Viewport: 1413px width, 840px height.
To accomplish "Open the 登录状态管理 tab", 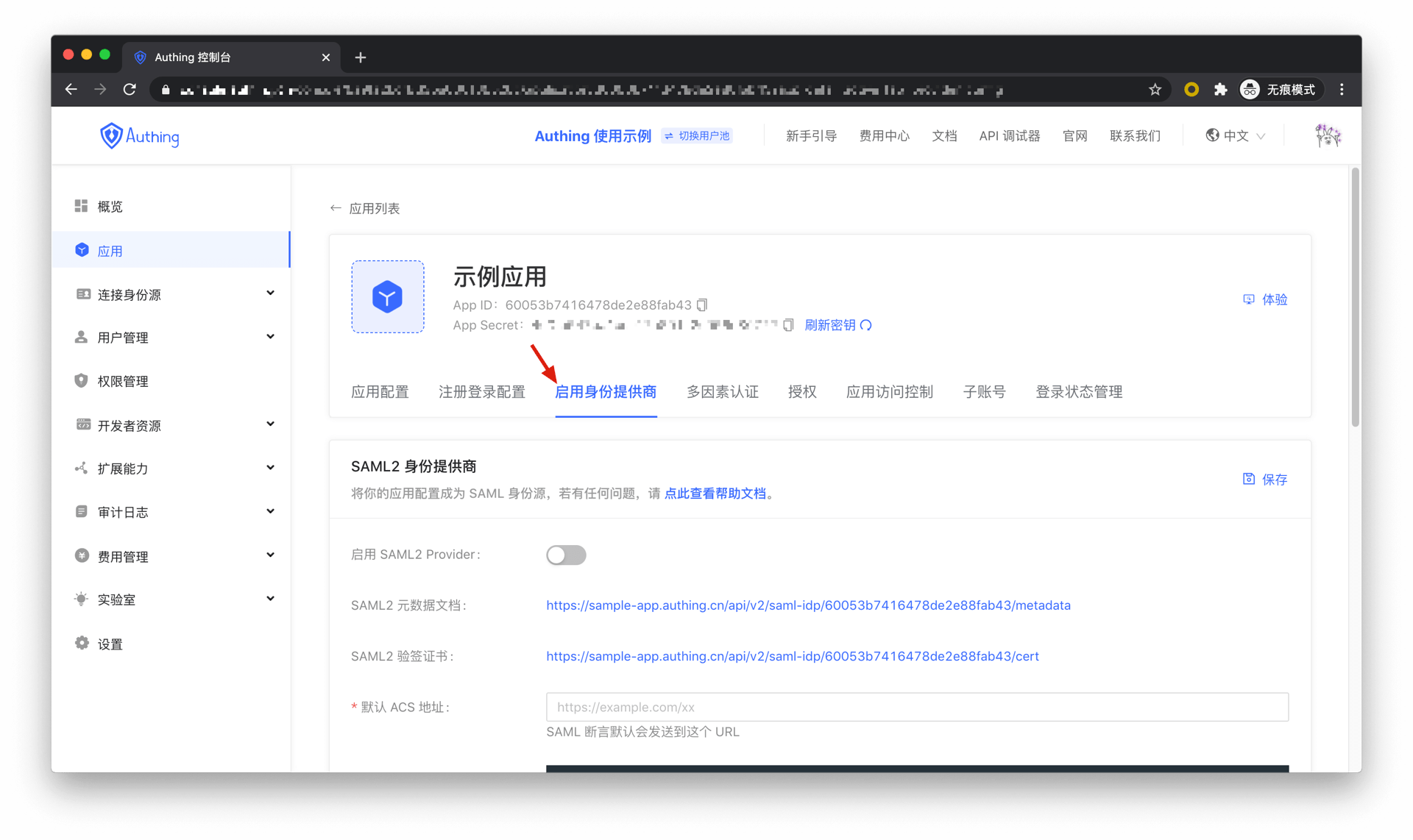I will [x=1078, y=391].
